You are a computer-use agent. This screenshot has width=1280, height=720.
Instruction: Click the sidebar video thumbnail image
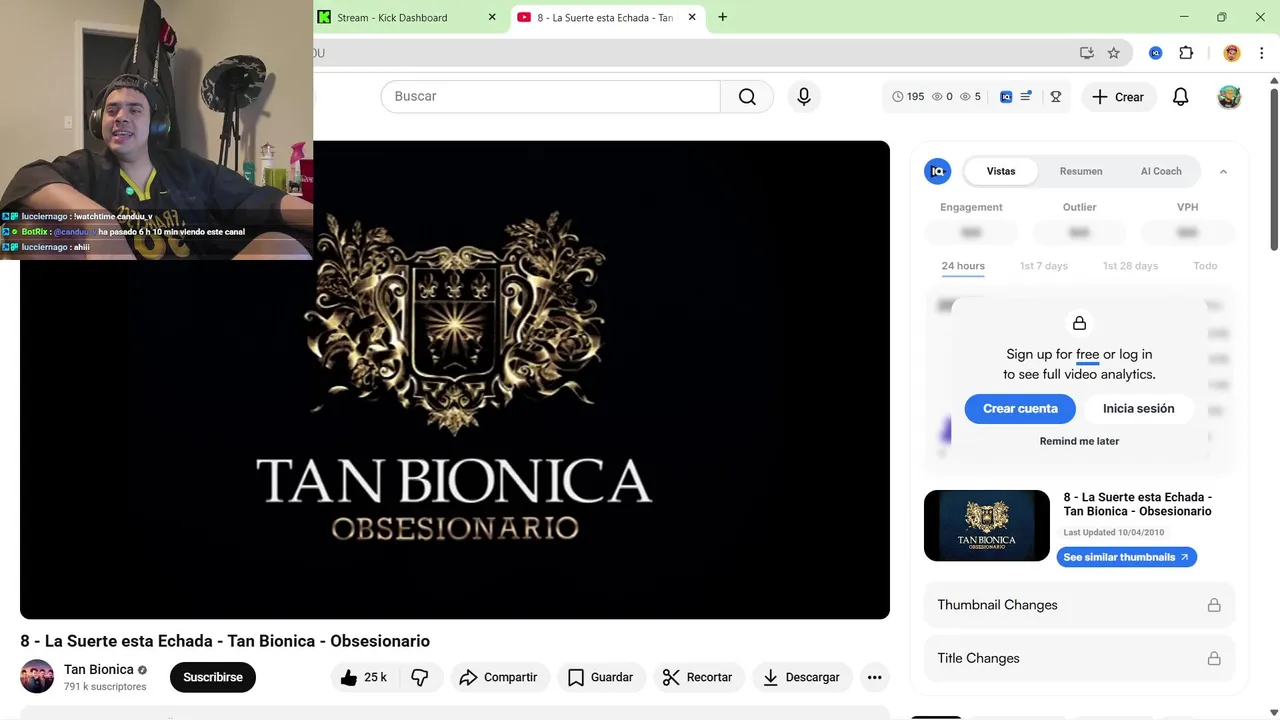pyautogui.click(x=987, y=525)
